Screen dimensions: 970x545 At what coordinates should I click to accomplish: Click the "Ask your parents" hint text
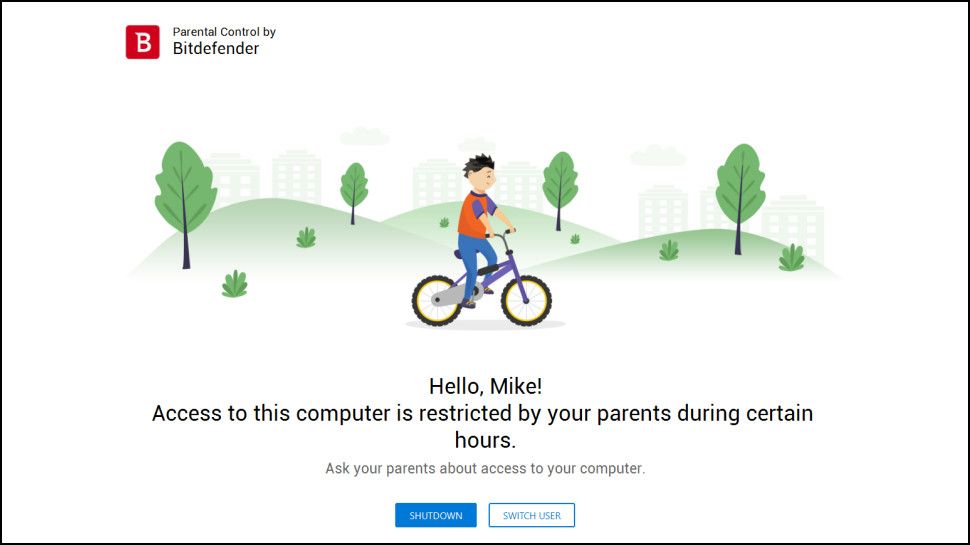[x=485, y=468]
